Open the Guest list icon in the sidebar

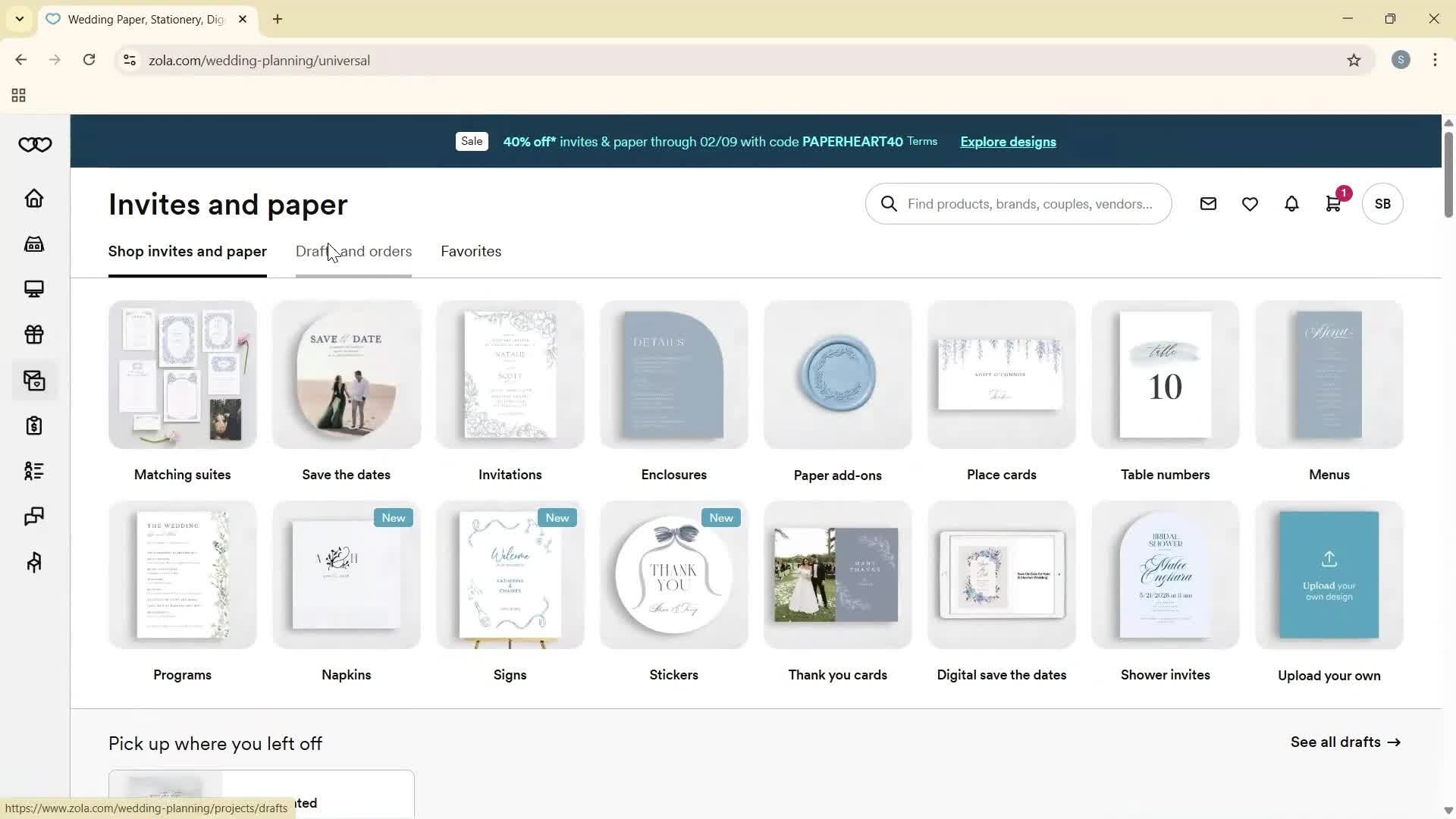click(33, 471)
